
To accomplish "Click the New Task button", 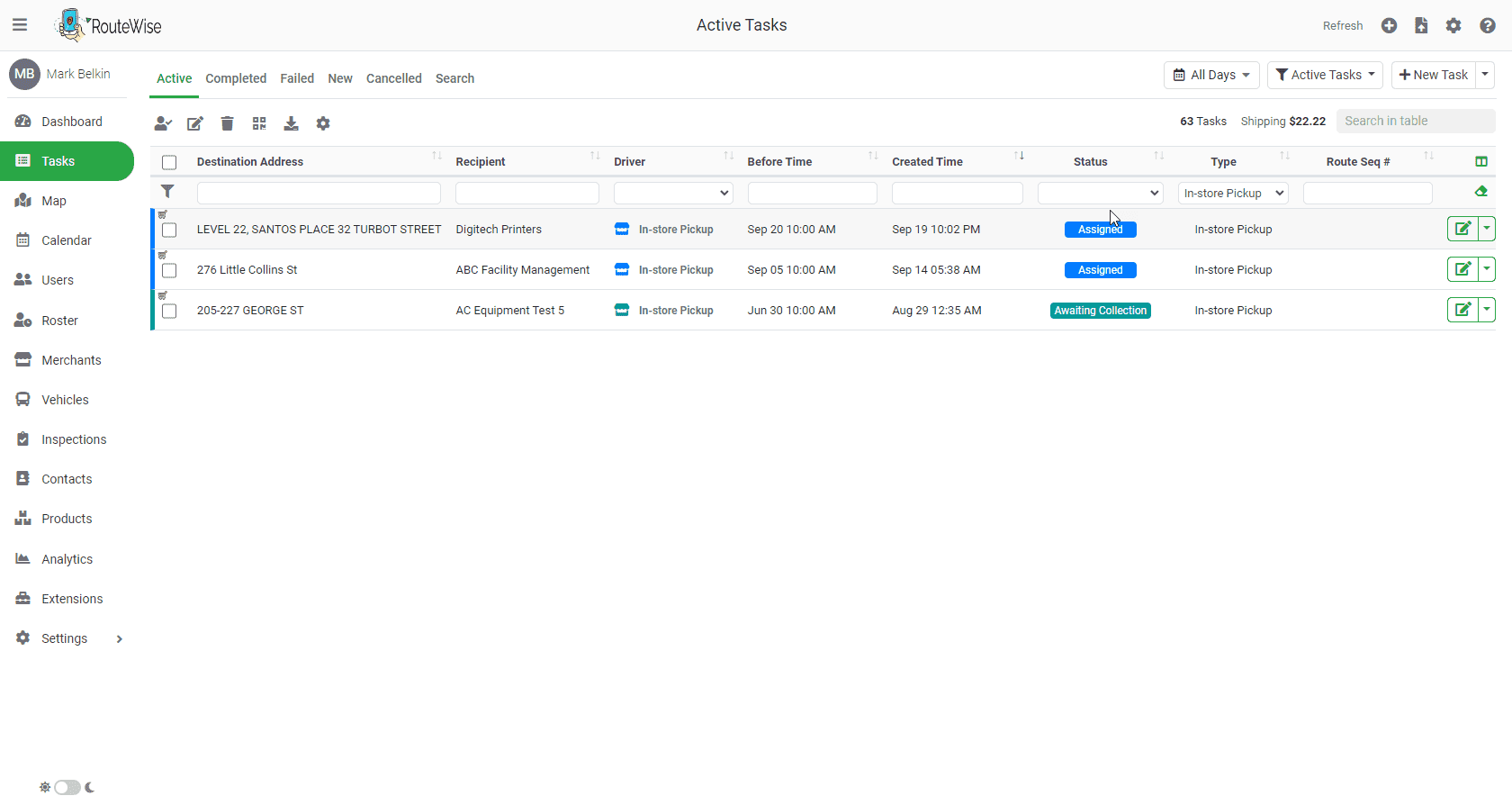I will [x=1434, y=75].
